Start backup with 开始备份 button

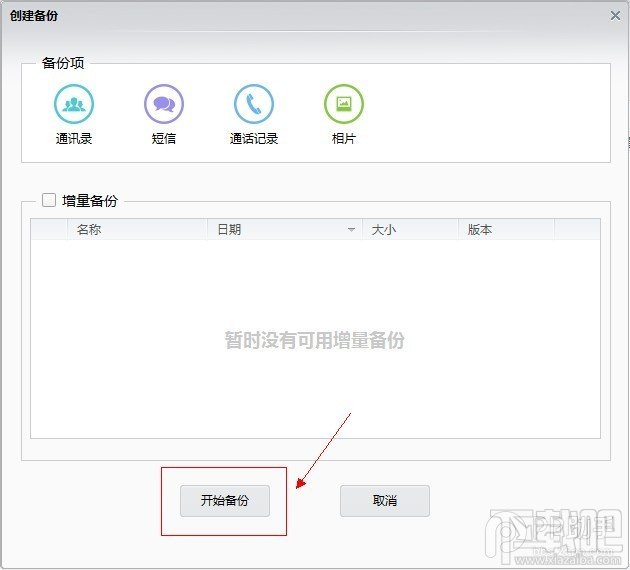(225, 501)
